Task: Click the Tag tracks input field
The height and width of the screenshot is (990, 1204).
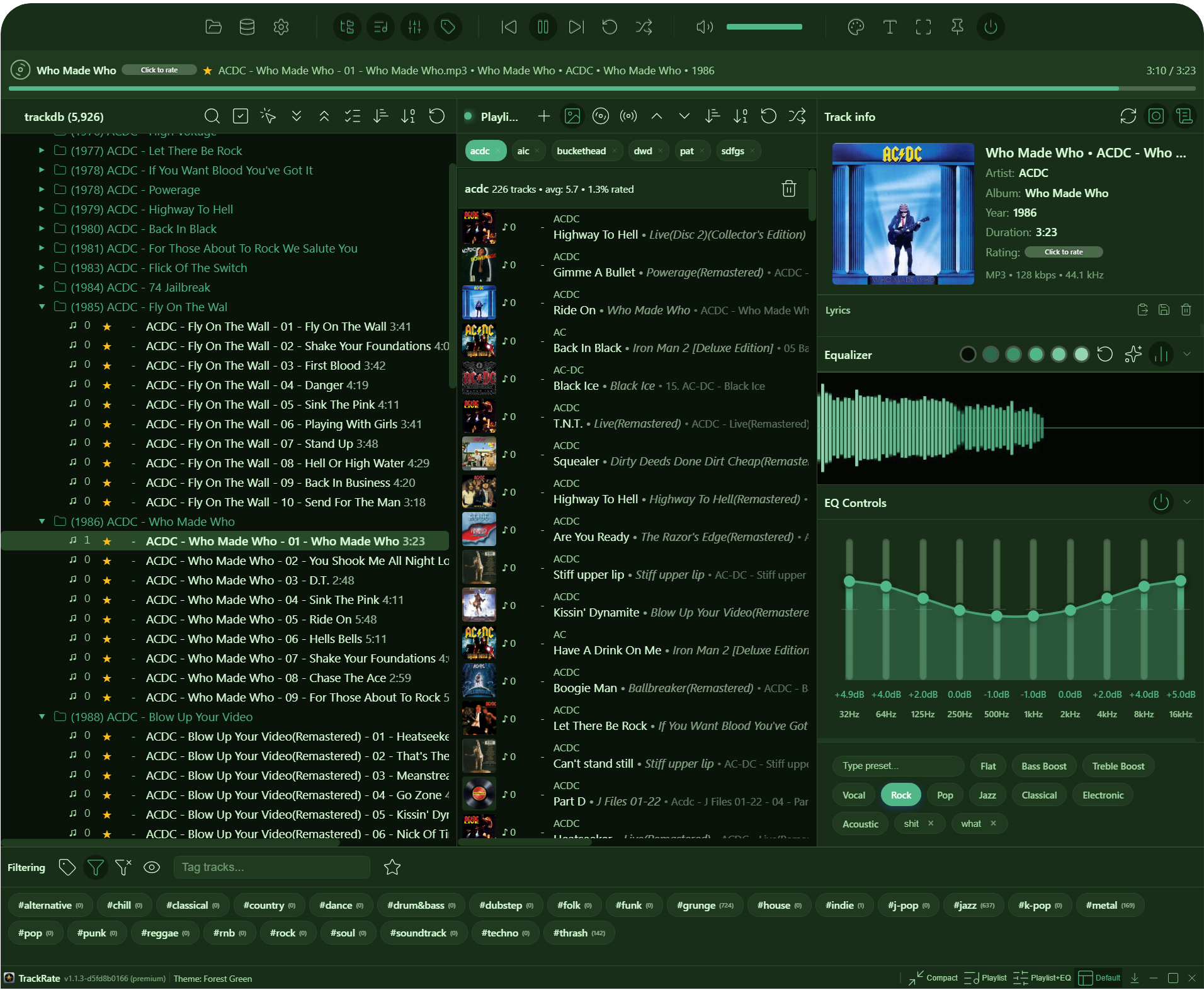Action: click(x=272, y=867)
